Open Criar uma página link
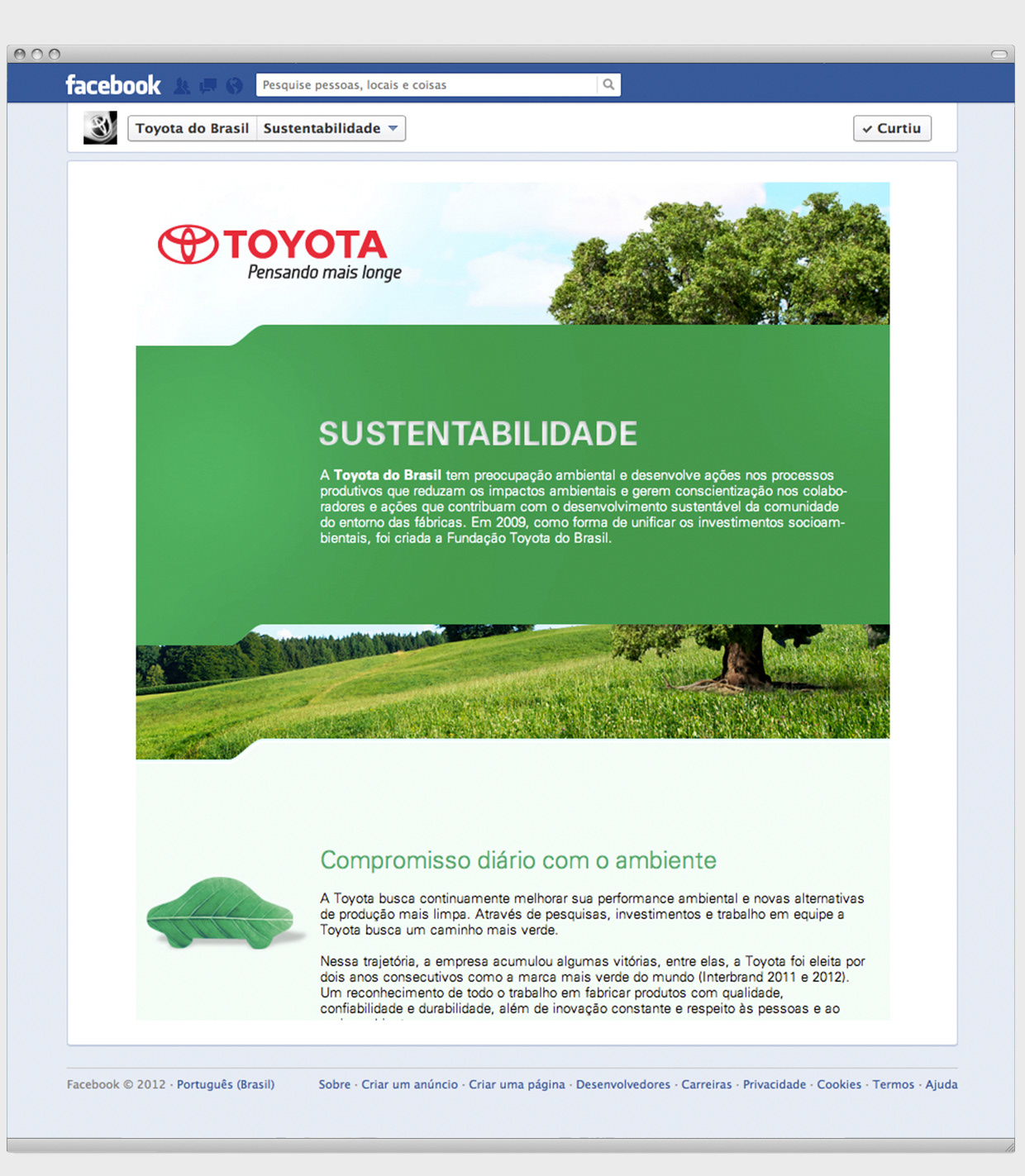The width and height of the screenshot is (1025, 1176). click(517, 1084)
